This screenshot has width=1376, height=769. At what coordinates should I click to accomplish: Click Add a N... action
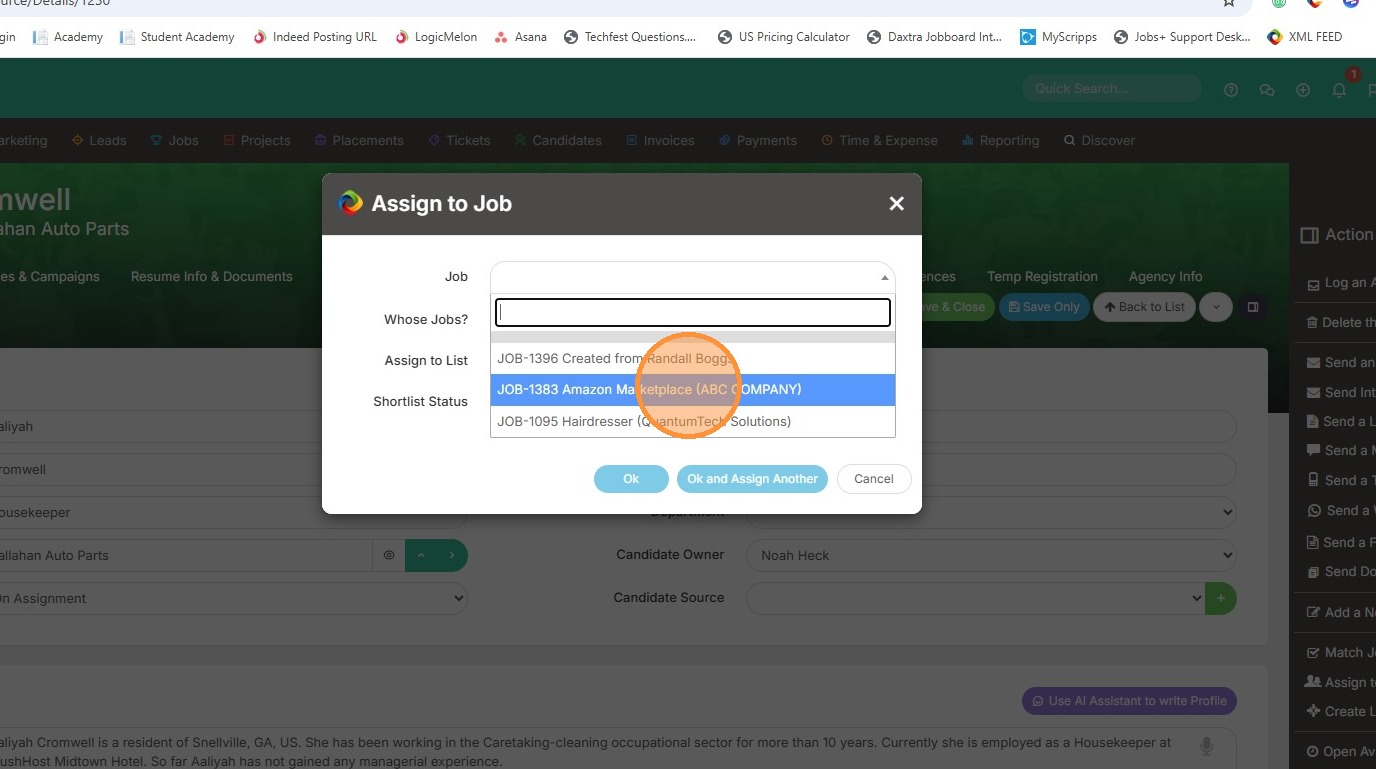click(x=1341, y=612)
